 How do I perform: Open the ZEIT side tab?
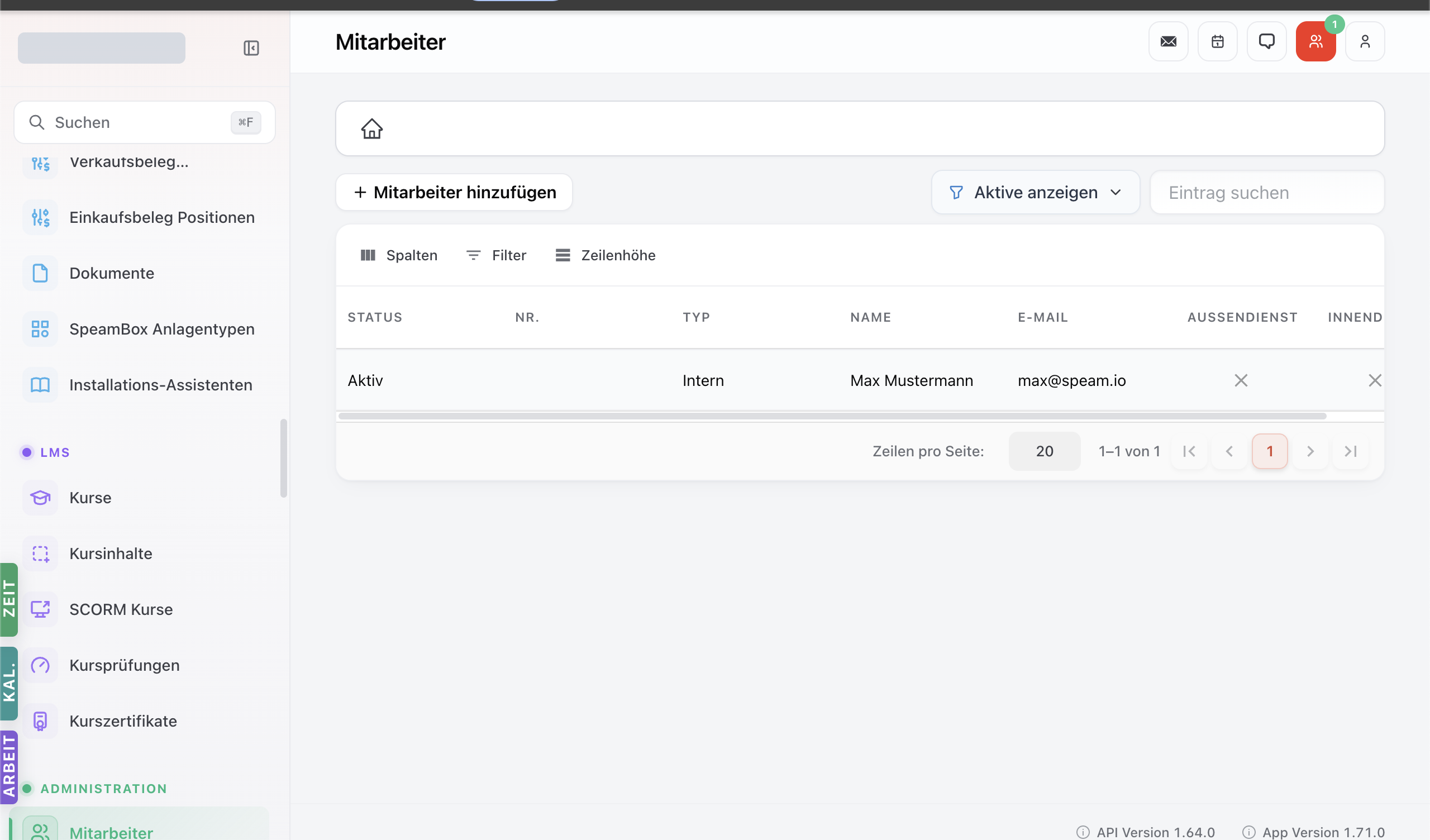coord(9,599)
